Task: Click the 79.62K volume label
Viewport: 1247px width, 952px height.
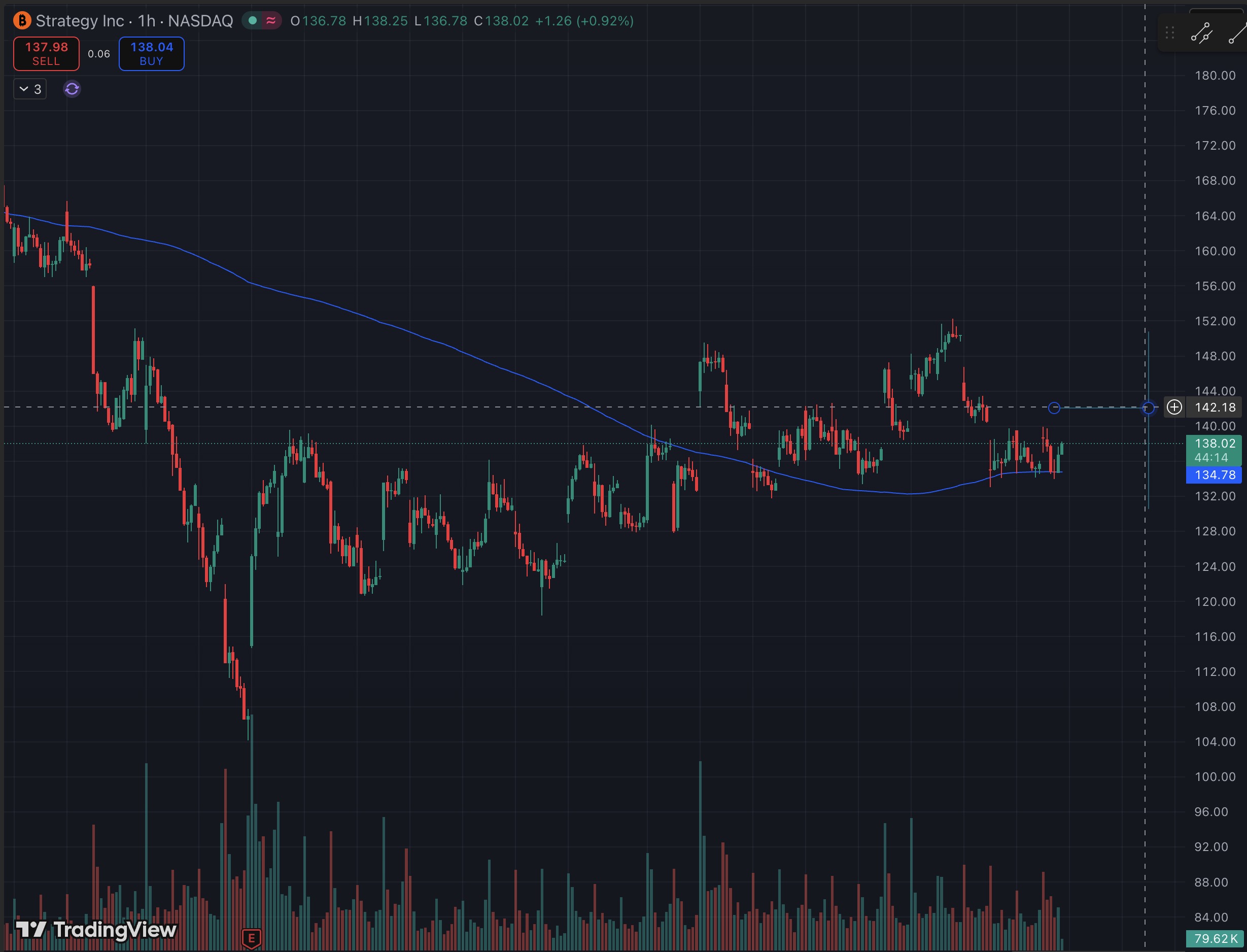Action: coord(1215,939)
